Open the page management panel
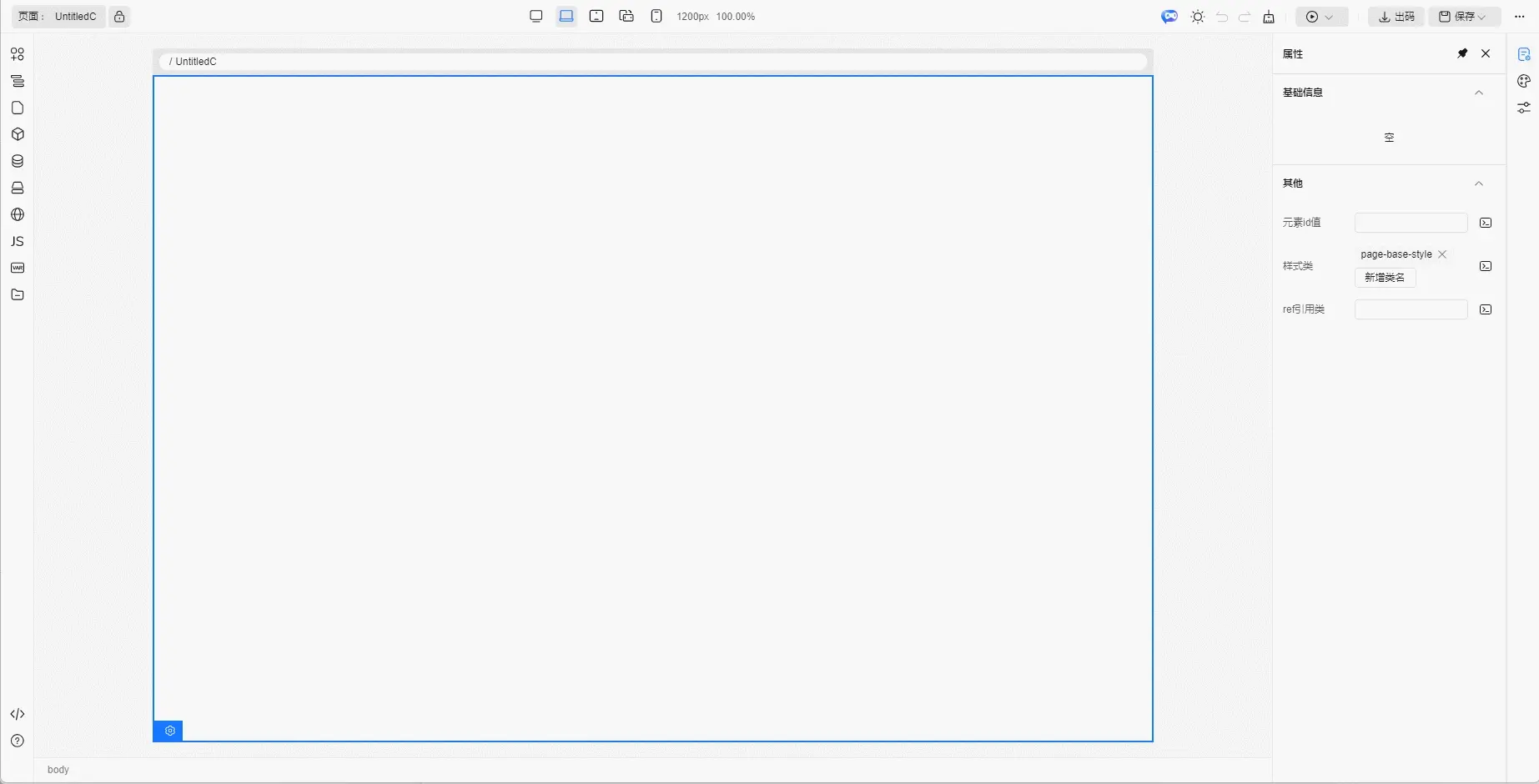This screenshot has width=1539, height=784. point(18,108)
